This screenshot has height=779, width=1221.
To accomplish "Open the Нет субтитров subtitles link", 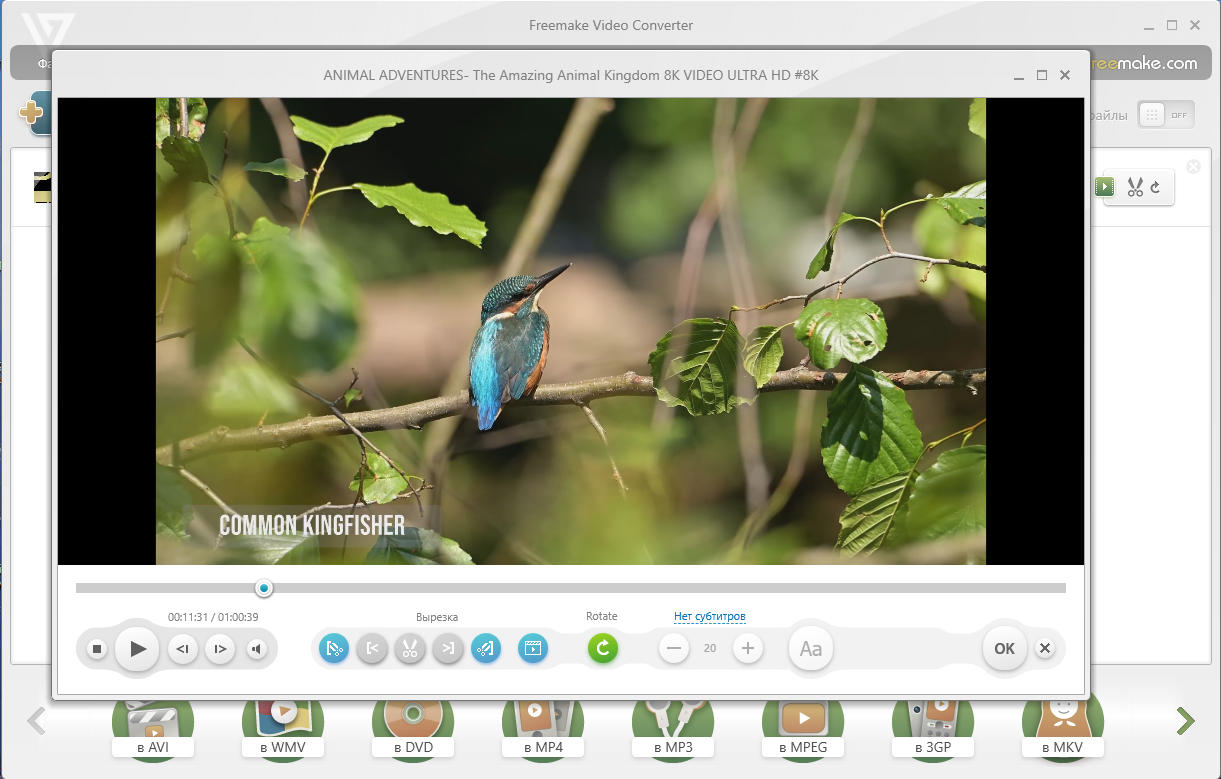I will 710,617.
